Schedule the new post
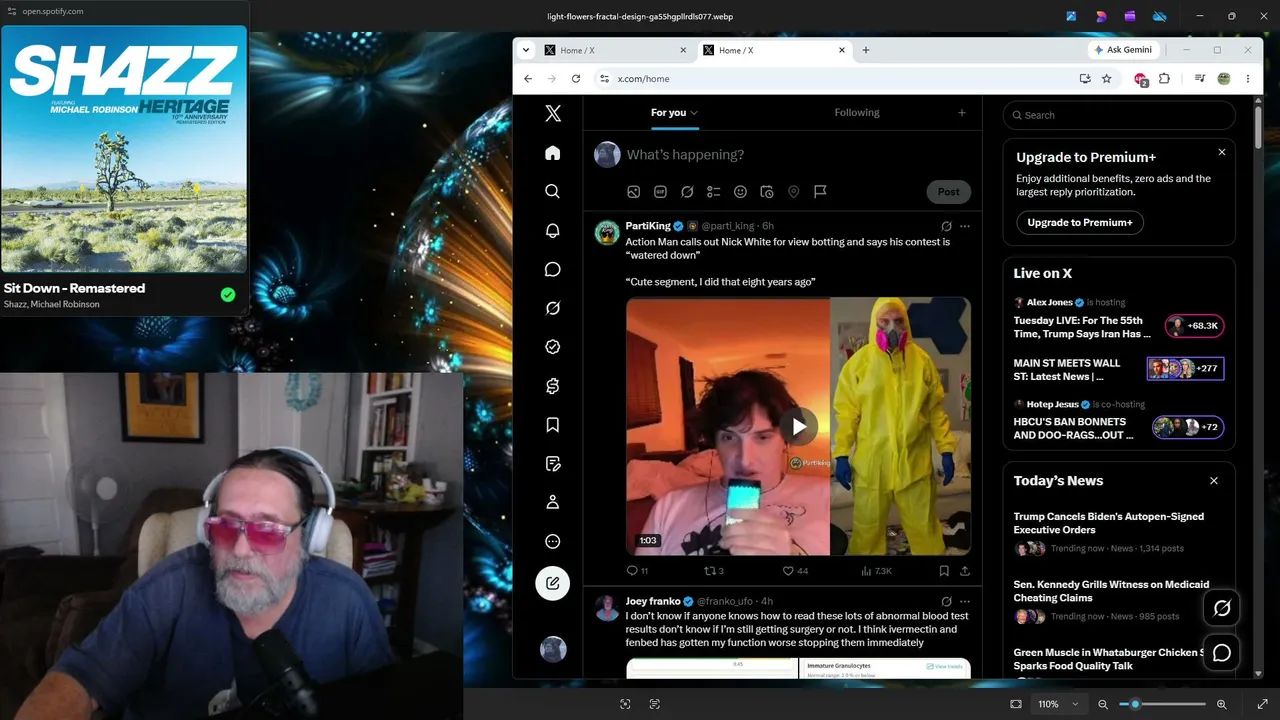Screen dimensions: 1280x720 click(767, 192)
